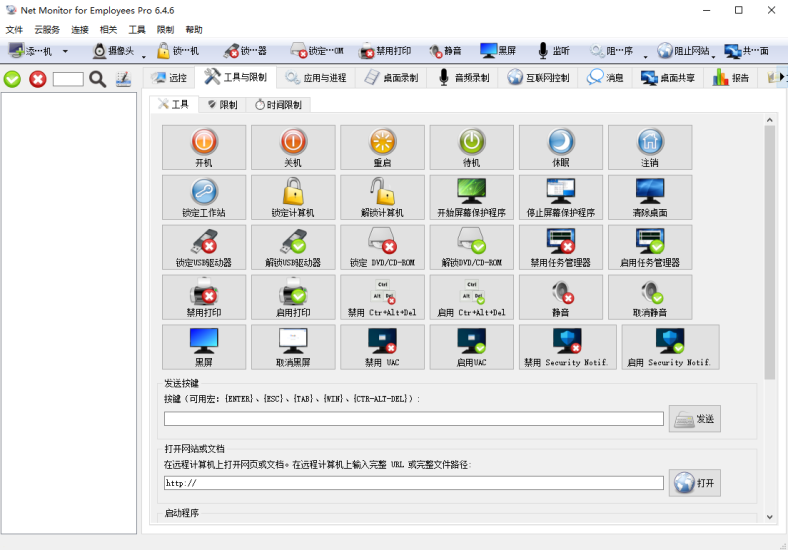Click the 关机 shutdown tool

293,147
